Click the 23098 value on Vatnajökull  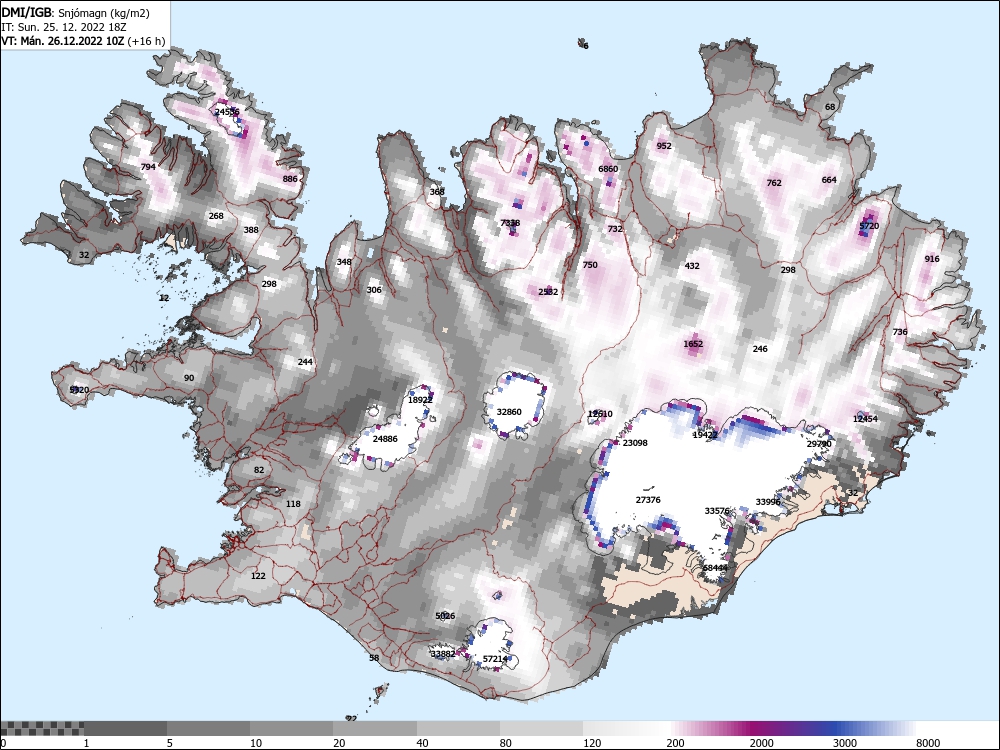(x=635, y=443)
